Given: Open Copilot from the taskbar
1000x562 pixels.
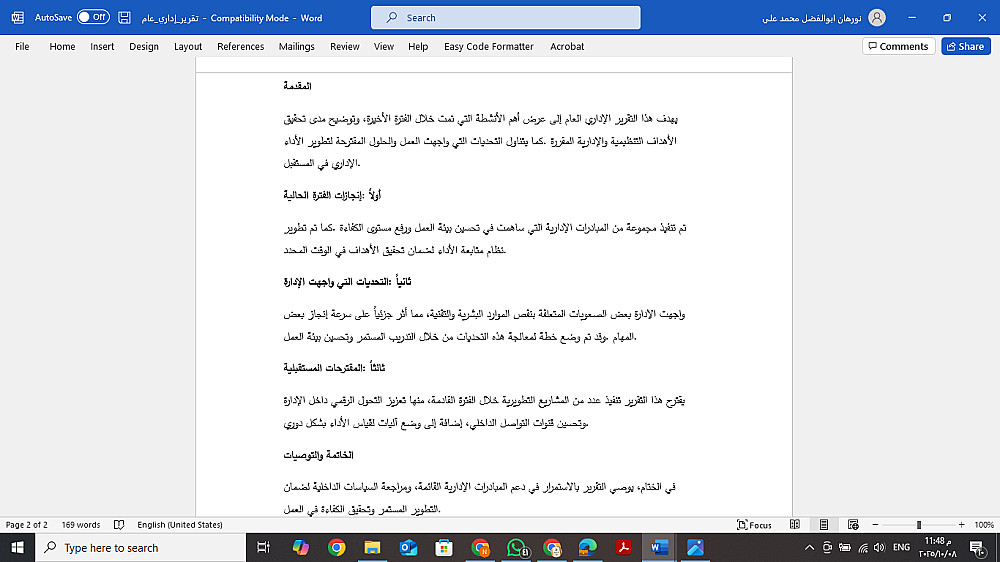Looking at the screenshot, I should pyautogui.click(x=300, y=547).
